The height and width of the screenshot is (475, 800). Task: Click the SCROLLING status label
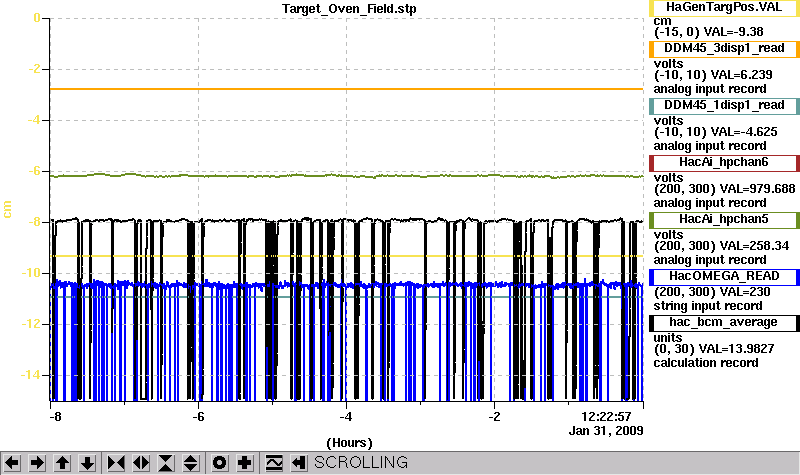pyautogui.click(x=361, y=462)
